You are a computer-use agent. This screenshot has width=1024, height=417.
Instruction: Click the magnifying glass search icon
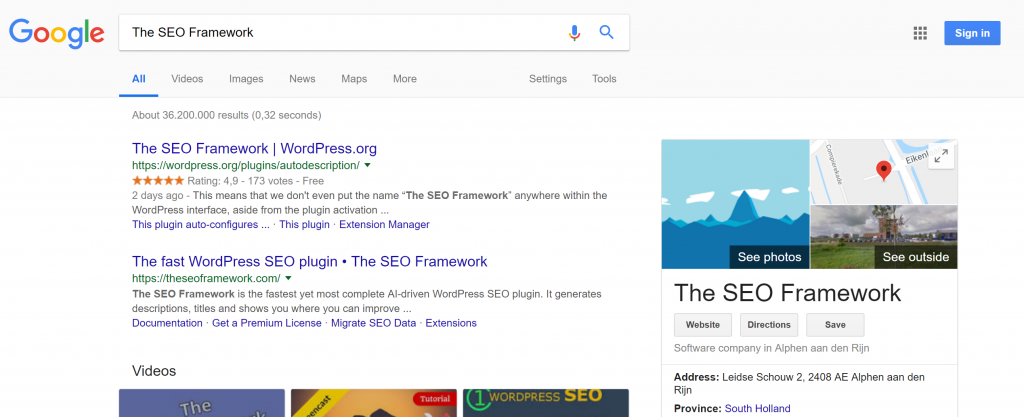click(x=607, y=32)
